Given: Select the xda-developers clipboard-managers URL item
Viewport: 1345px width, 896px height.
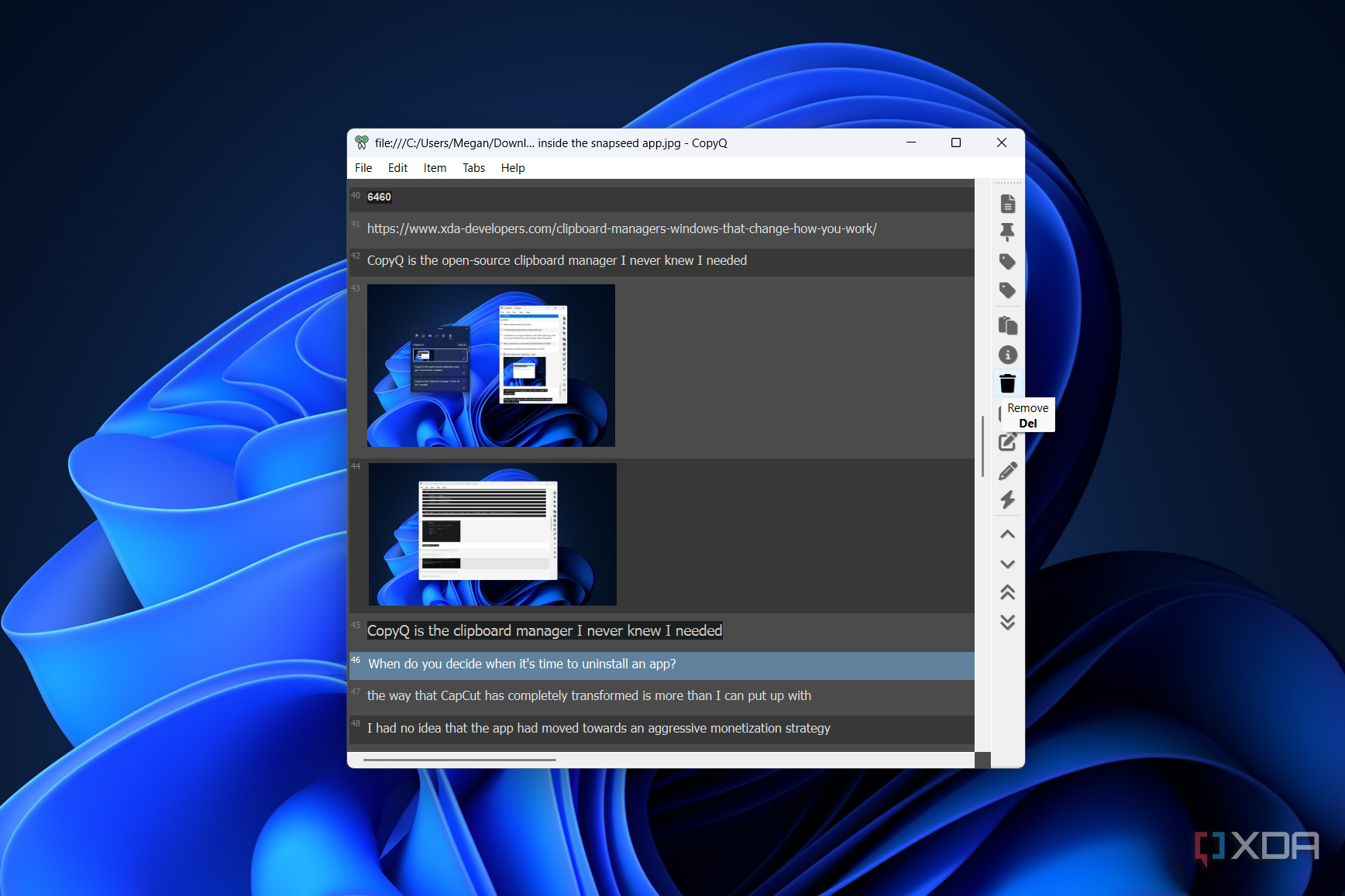Looking at the screenshot, I should pyautogui.click(x=662, y=229).
